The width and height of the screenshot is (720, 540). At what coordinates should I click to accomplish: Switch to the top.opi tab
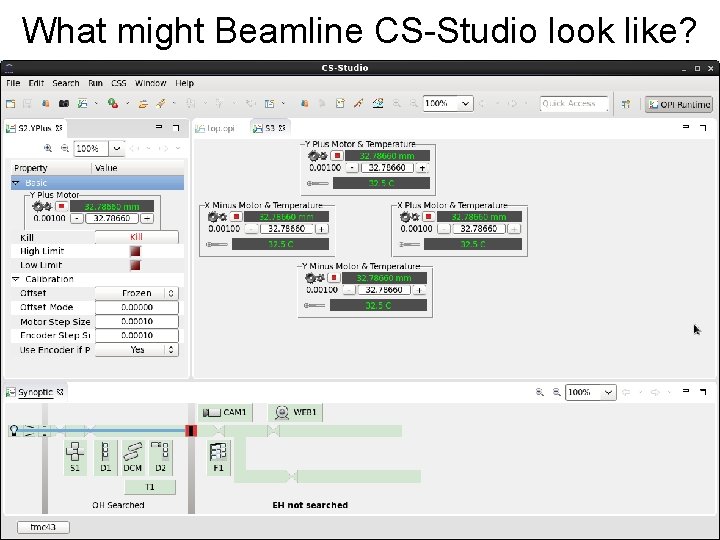click(x=216, y=128)
